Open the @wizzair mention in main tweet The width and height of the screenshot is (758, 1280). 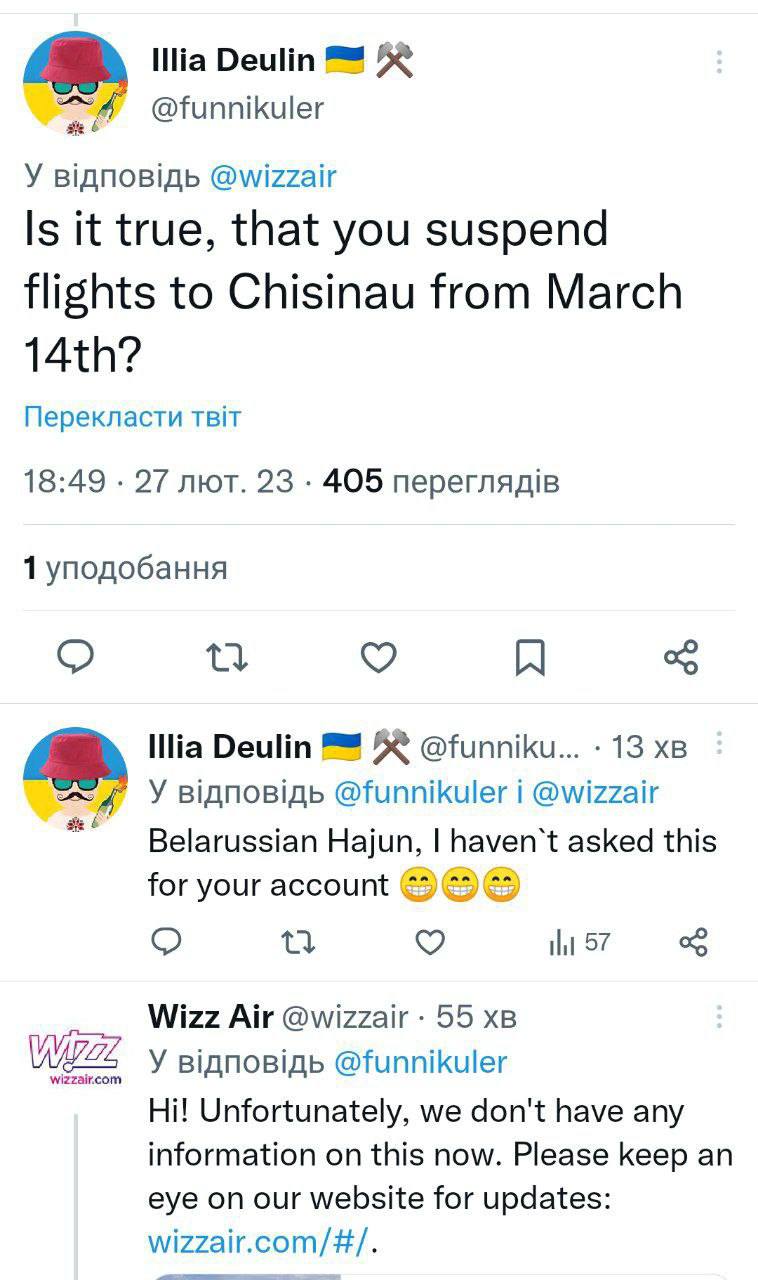[x=273, y=177]
